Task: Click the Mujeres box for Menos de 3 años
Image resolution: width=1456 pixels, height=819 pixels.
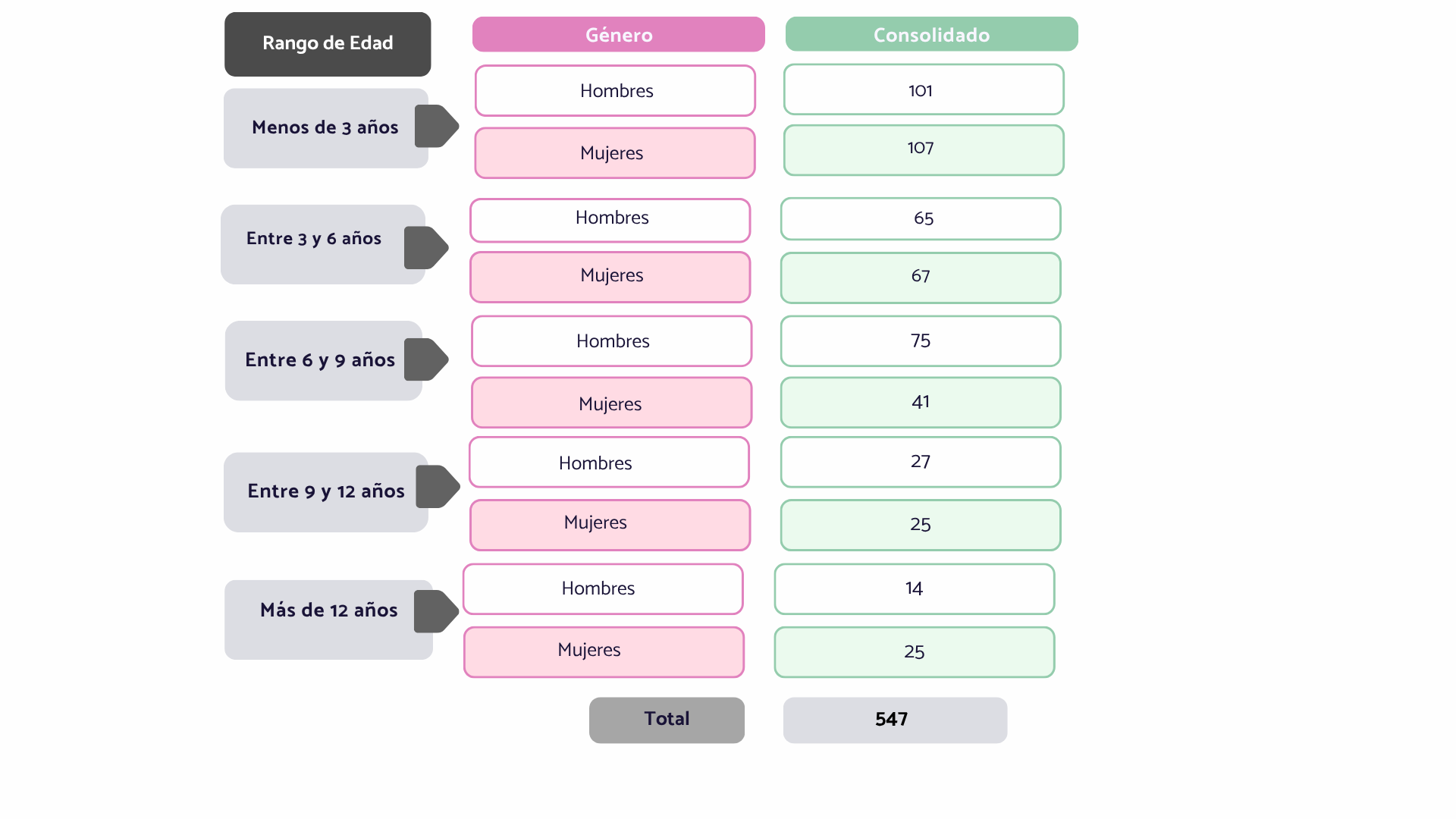Action: tap(615, 153)
